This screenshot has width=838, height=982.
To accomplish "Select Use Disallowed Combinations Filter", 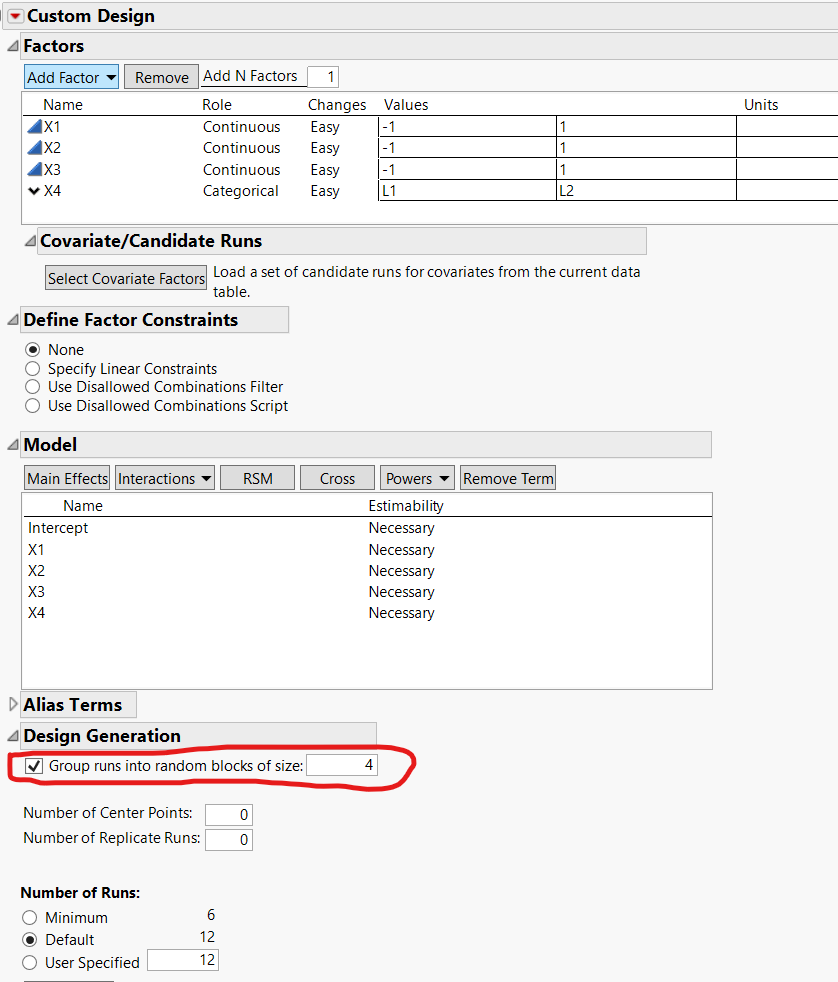I will pos(33,387).
